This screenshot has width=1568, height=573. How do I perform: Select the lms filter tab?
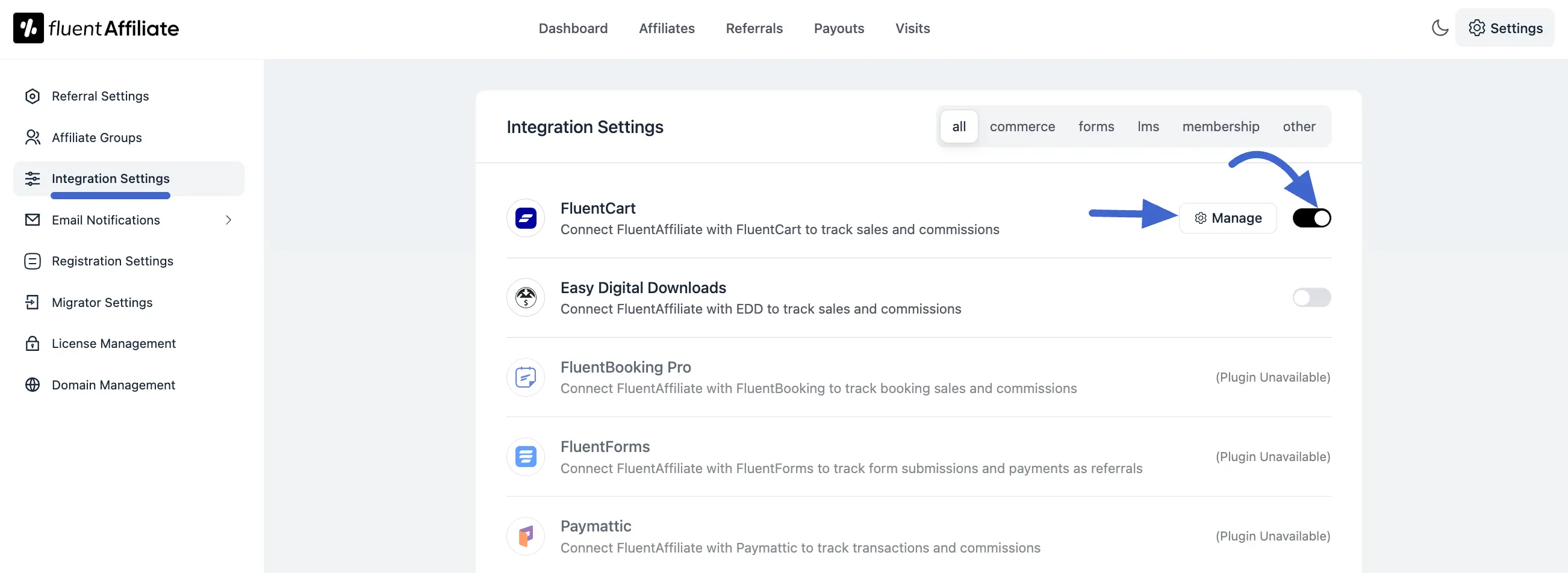click(1148, 126)
